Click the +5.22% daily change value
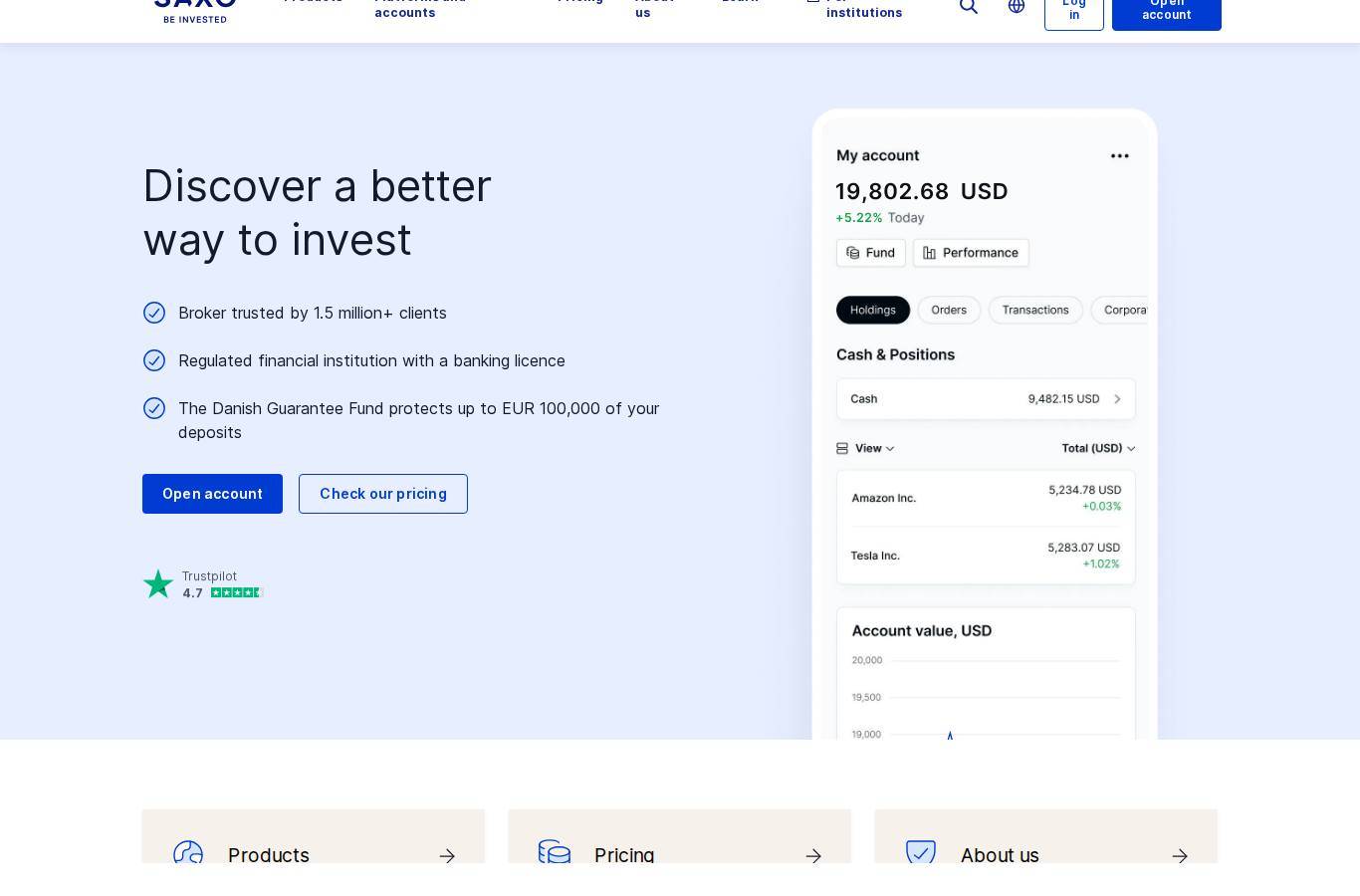The width and height of the screenshot is (1360, 896). point(858,218)
